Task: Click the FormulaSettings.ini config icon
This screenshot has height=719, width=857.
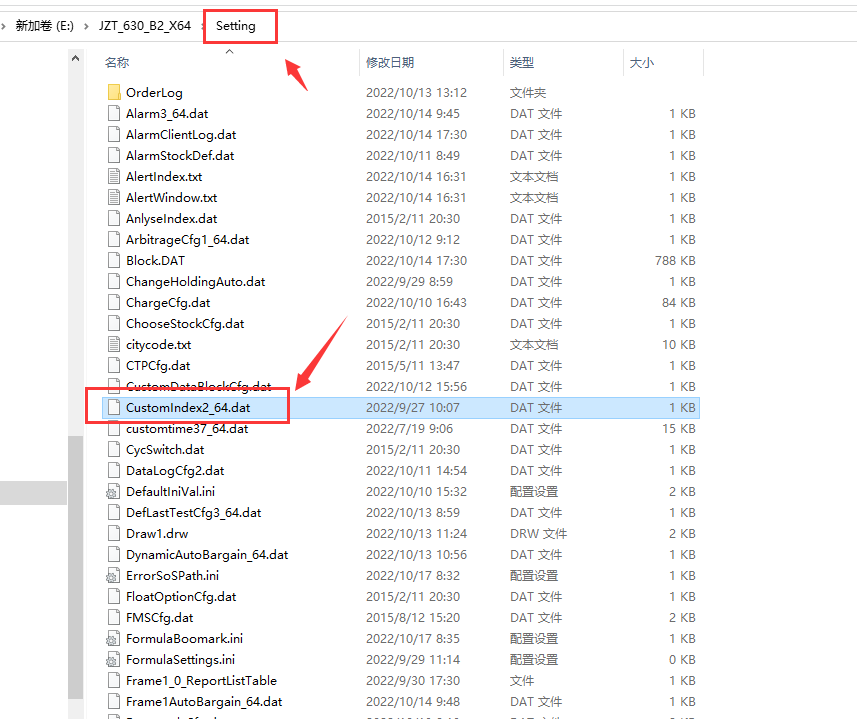Action: click(113, 660)
